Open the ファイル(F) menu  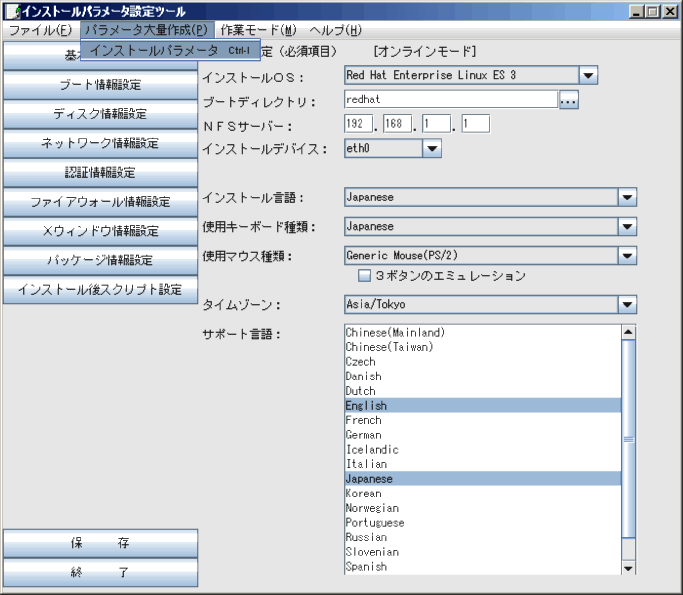(x=40, y=30)
